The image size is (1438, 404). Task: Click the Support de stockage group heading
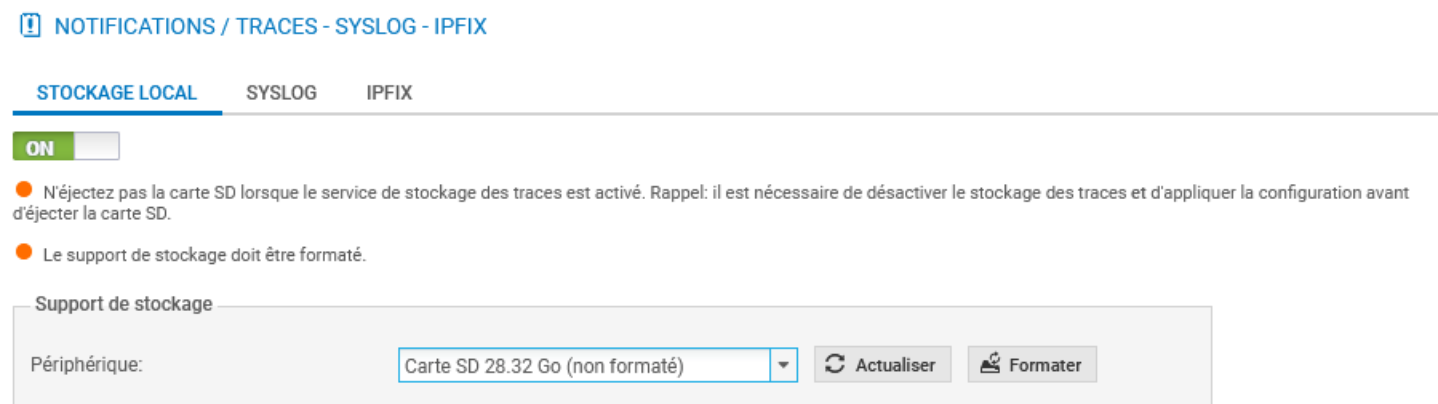[124, 304]
